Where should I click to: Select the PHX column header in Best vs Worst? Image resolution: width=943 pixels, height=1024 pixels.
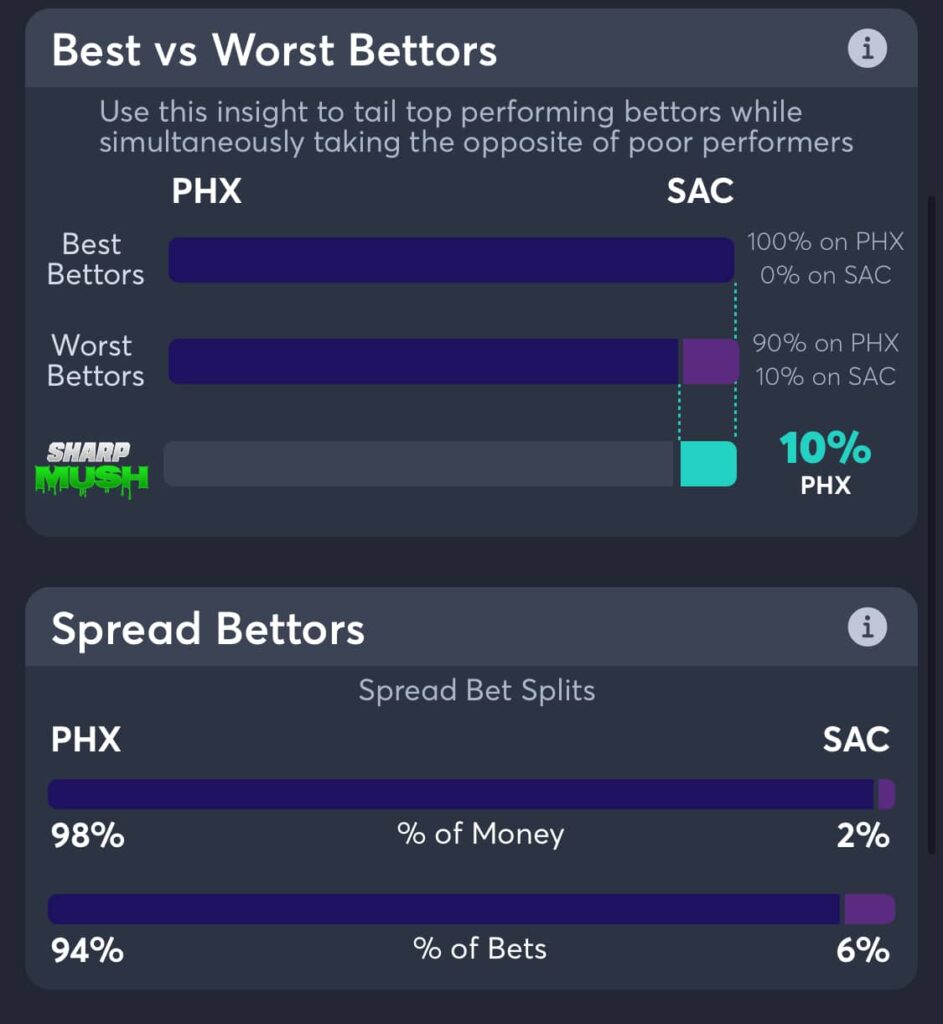click(205, 191)
